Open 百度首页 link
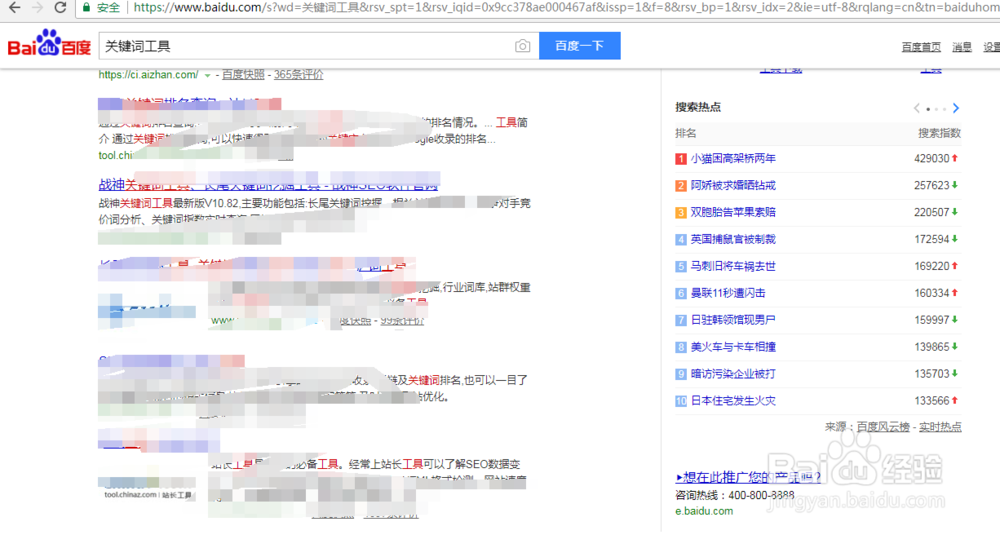The width and height of the screenshot is (1000, 535). 921,47
